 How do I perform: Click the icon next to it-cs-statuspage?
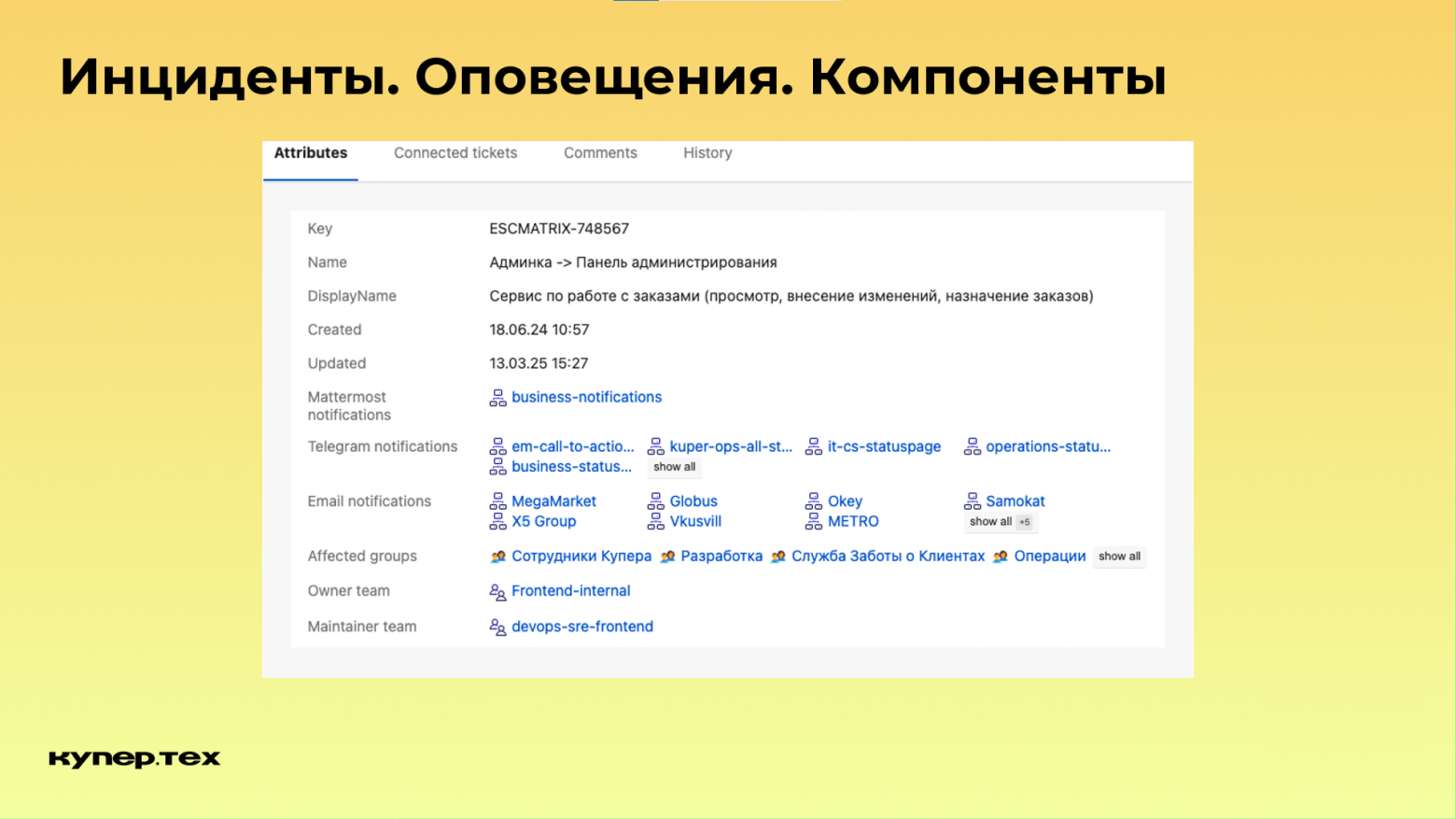coord(811,446)
